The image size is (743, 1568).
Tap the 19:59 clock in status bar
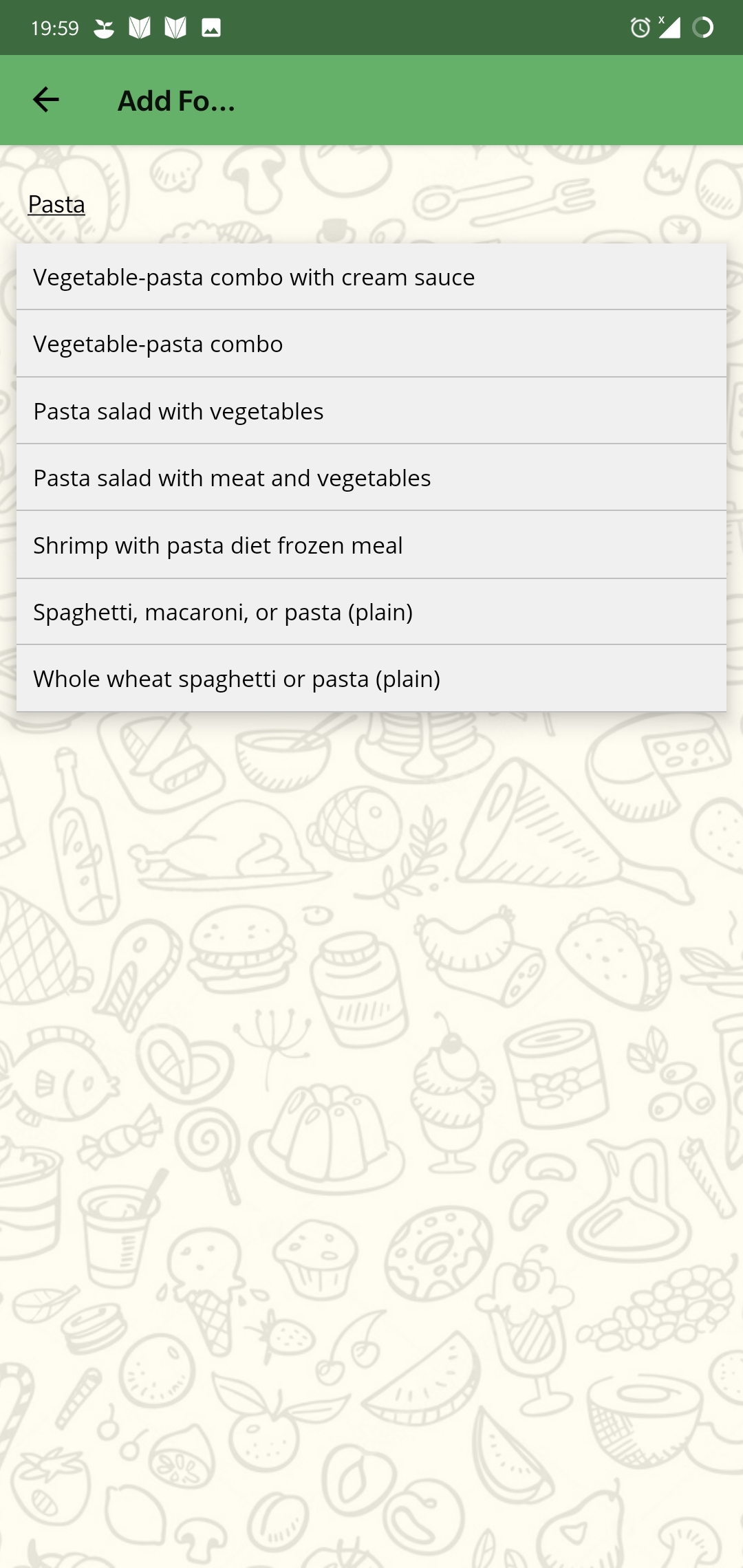point(55,28)
